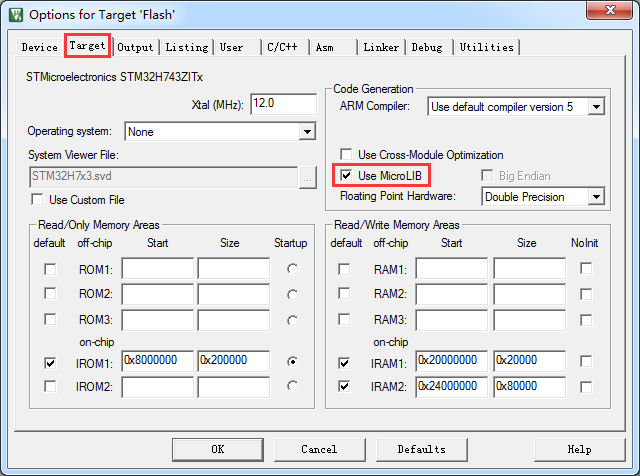Image resolution: width=640 pixels, height=476 pixels.
Task: Click the IRAM1 Size field 0x20000
Action: [530, 360]
